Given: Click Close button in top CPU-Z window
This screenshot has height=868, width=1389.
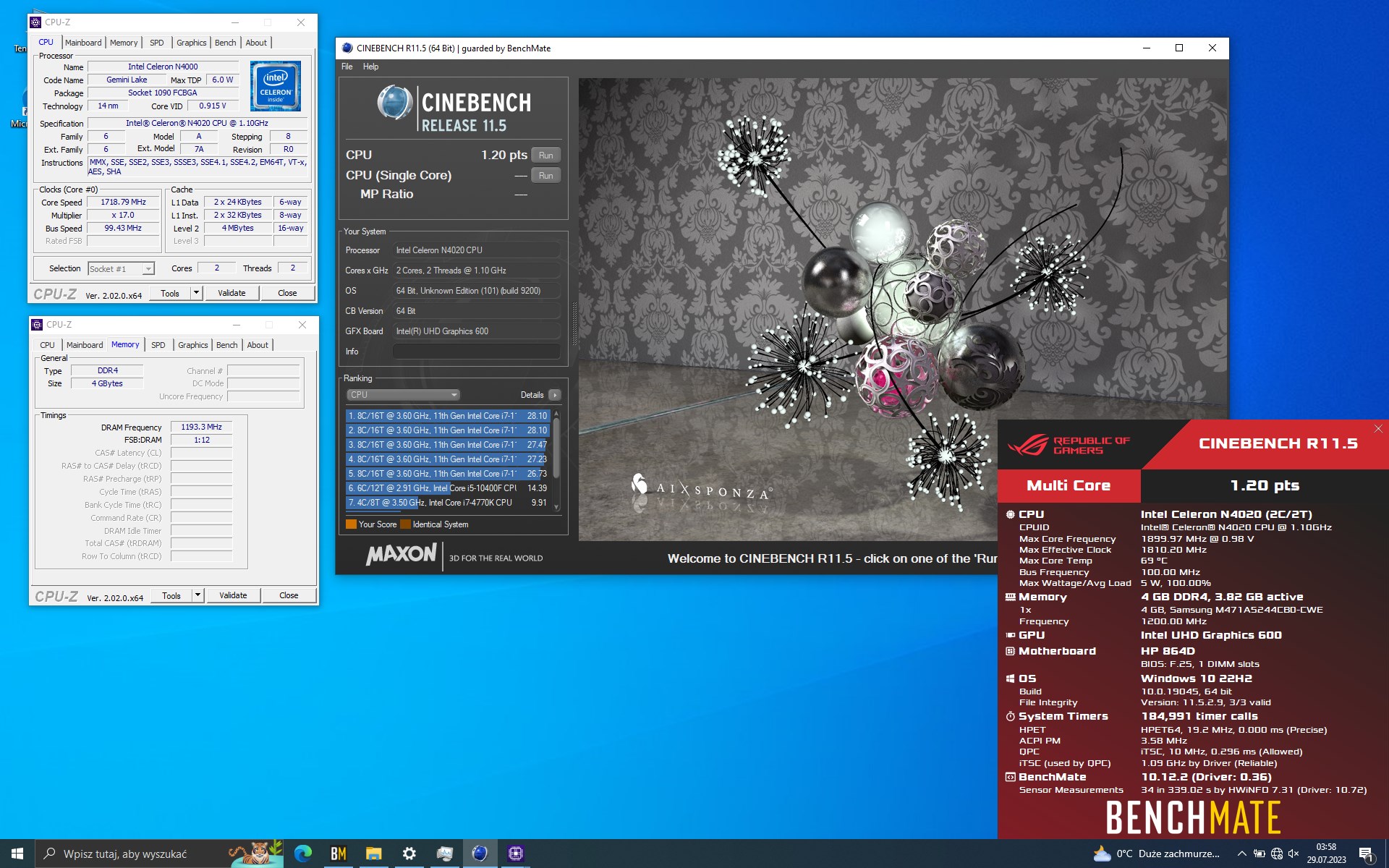Looking at the screenshot, I should (287, 293).
